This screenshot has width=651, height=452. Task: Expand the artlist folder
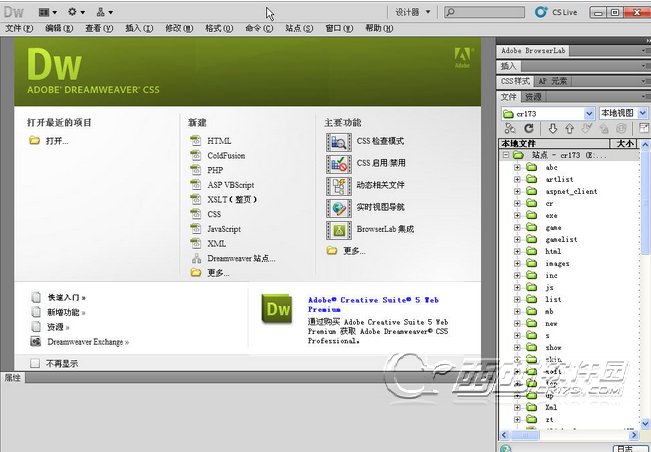(x=517, y=179)
